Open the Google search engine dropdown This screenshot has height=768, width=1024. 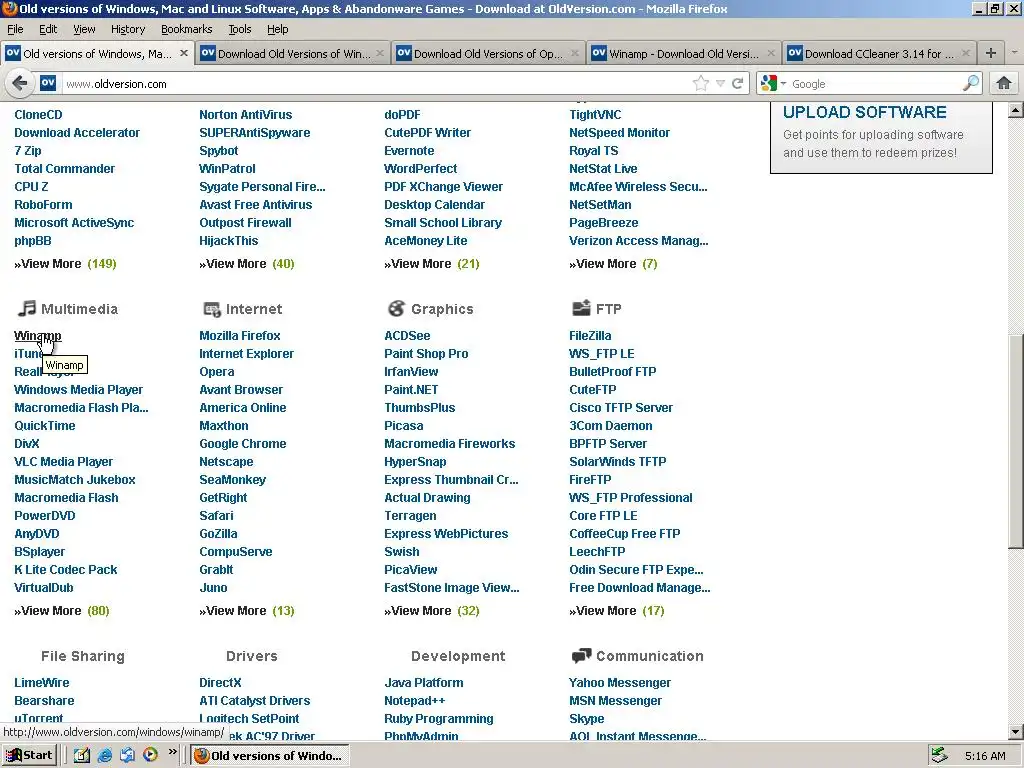(x=783, y=84)
